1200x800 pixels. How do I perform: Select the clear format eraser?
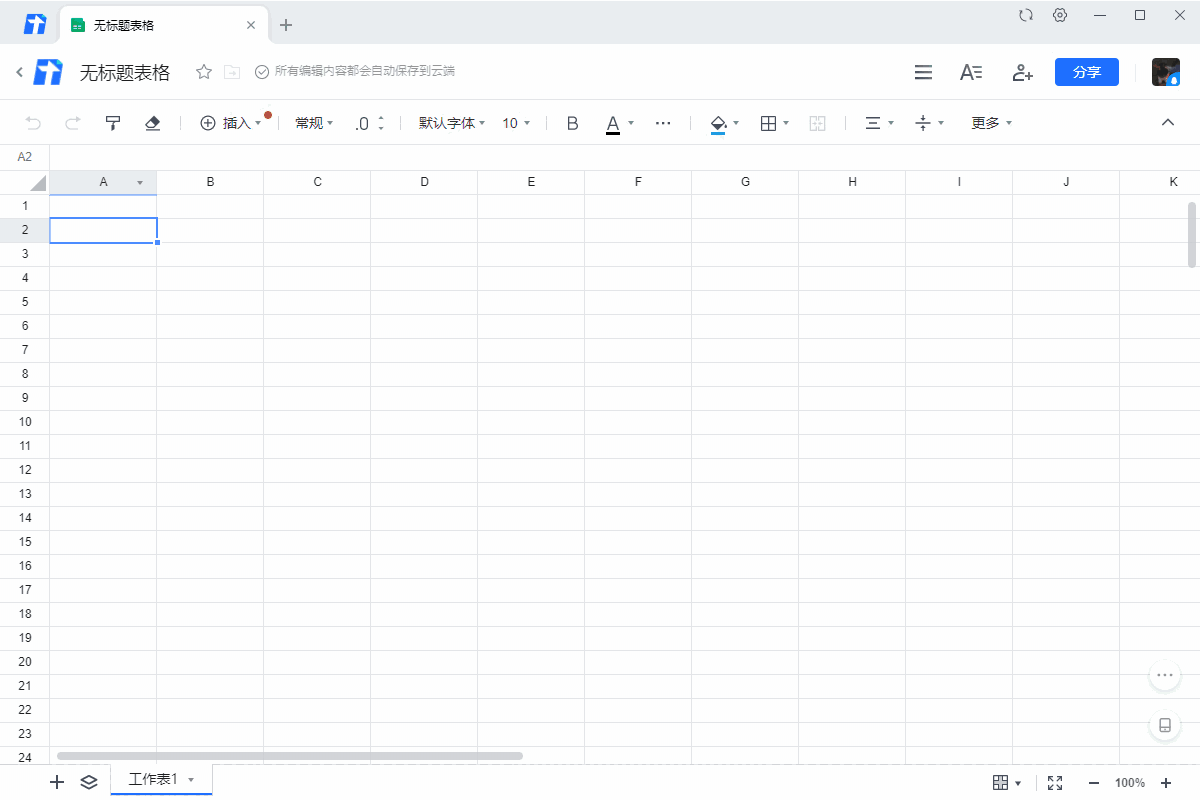152,123
